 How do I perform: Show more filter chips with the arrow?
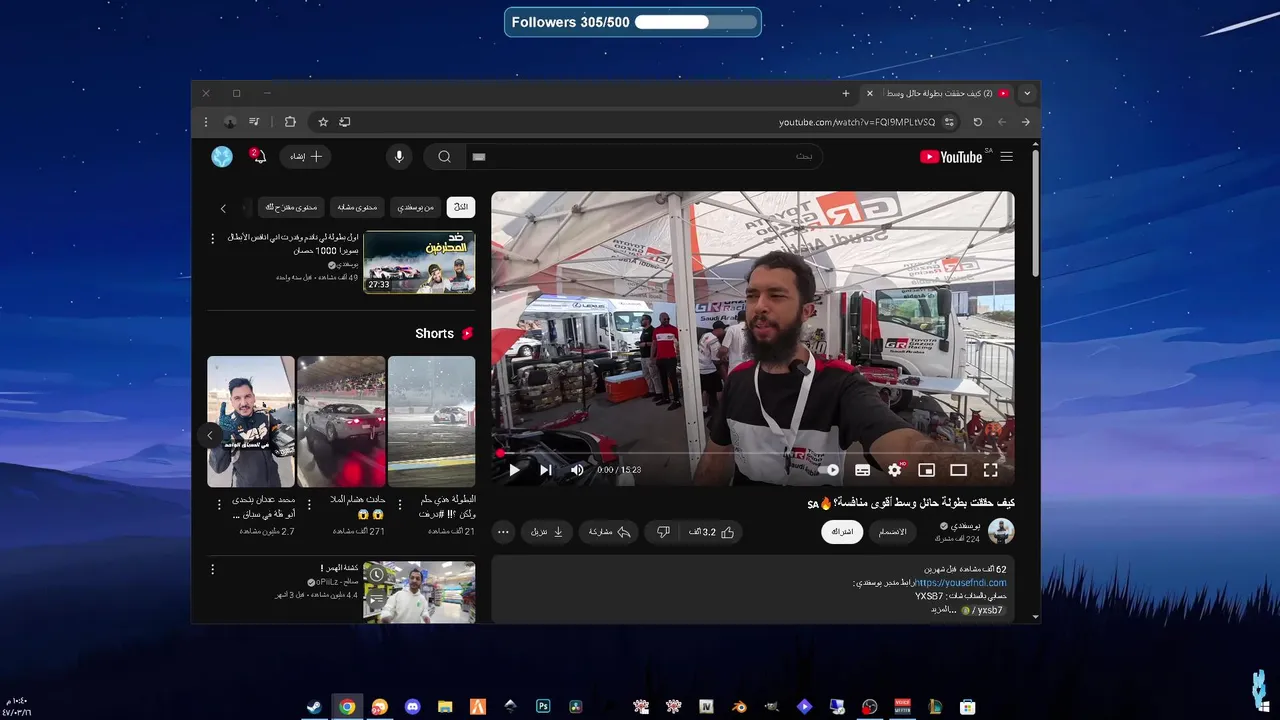click(x=223, y=208)
